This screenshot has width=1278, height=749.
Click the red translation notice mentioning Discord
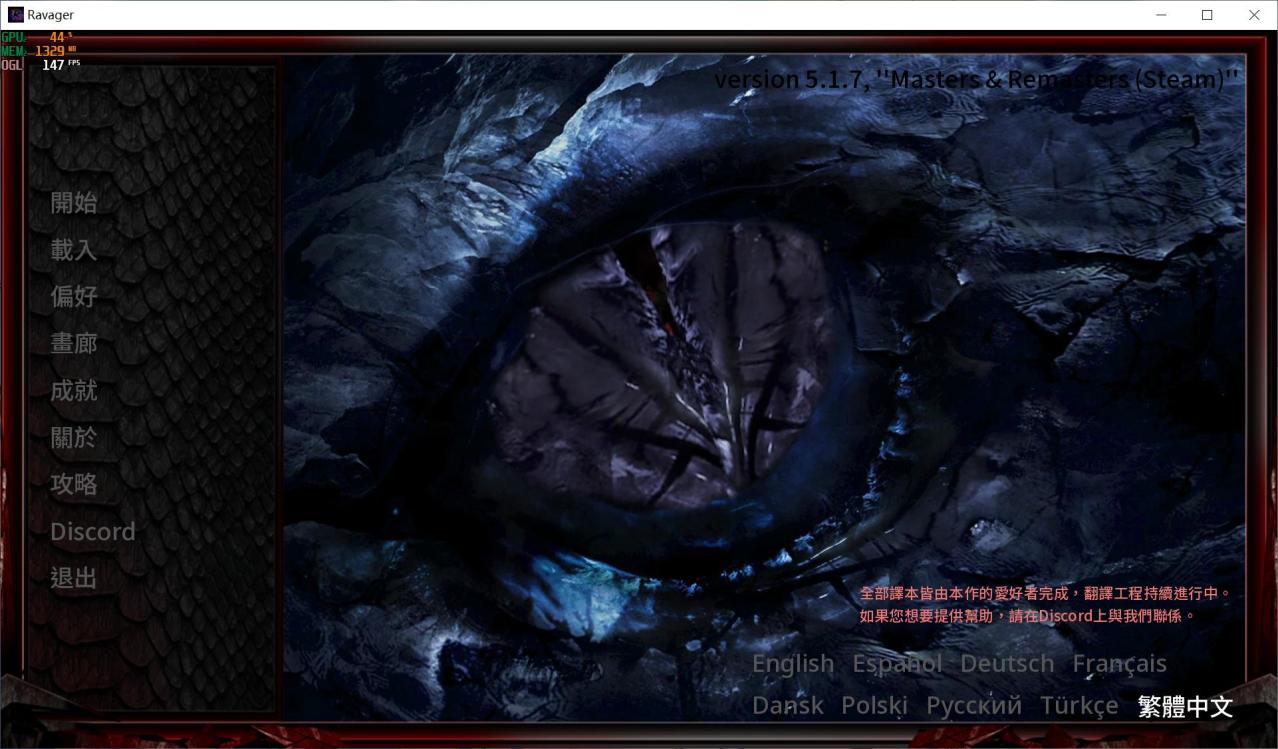tap(1045, 605)
